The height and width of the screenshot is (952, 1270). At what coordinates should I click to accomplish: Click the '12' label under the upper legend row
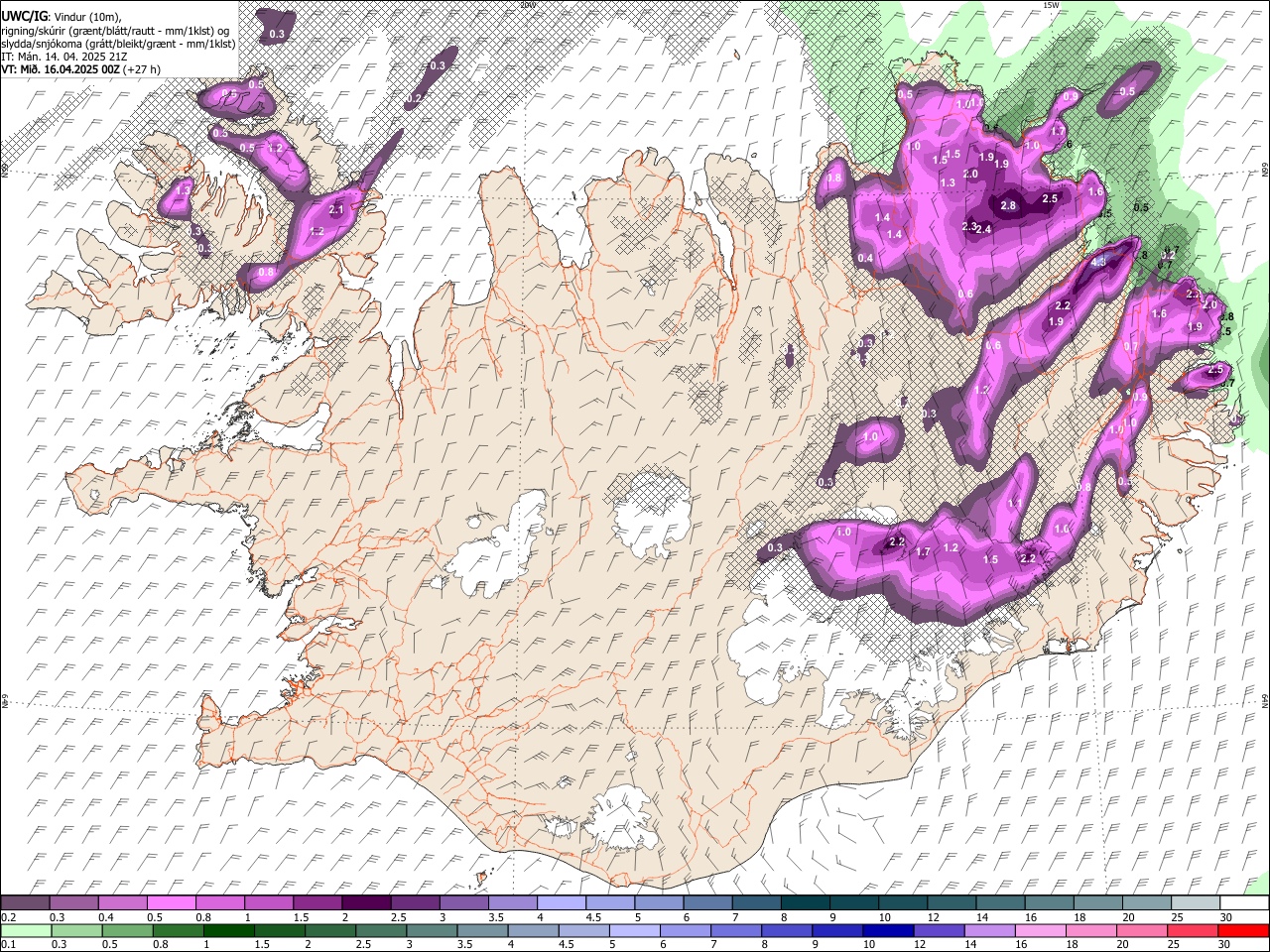(x=934, y=917)
